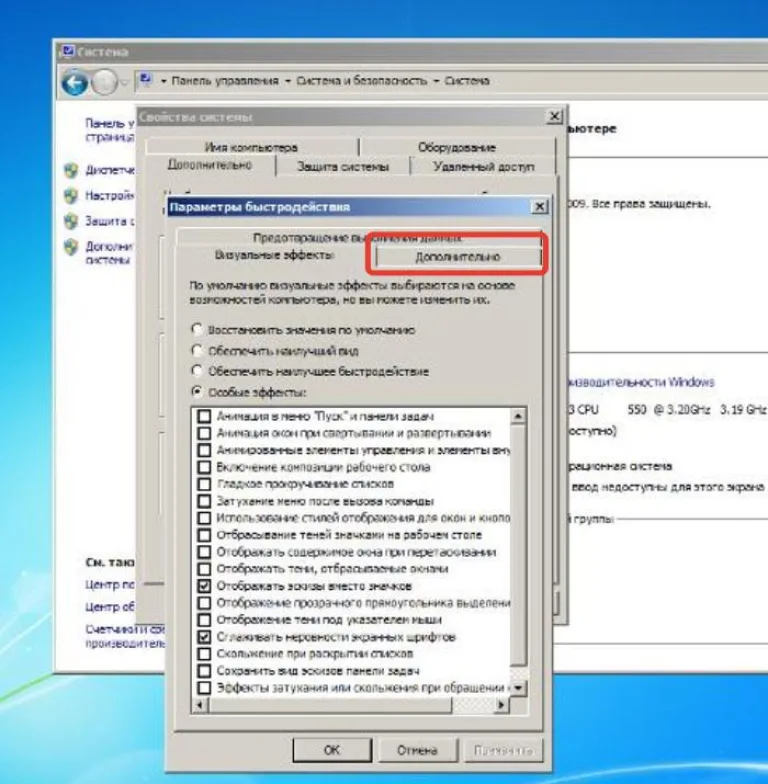
Task: Enable 'Отображать тени, отбрасываемые окнами'
Action: point(204,569)
